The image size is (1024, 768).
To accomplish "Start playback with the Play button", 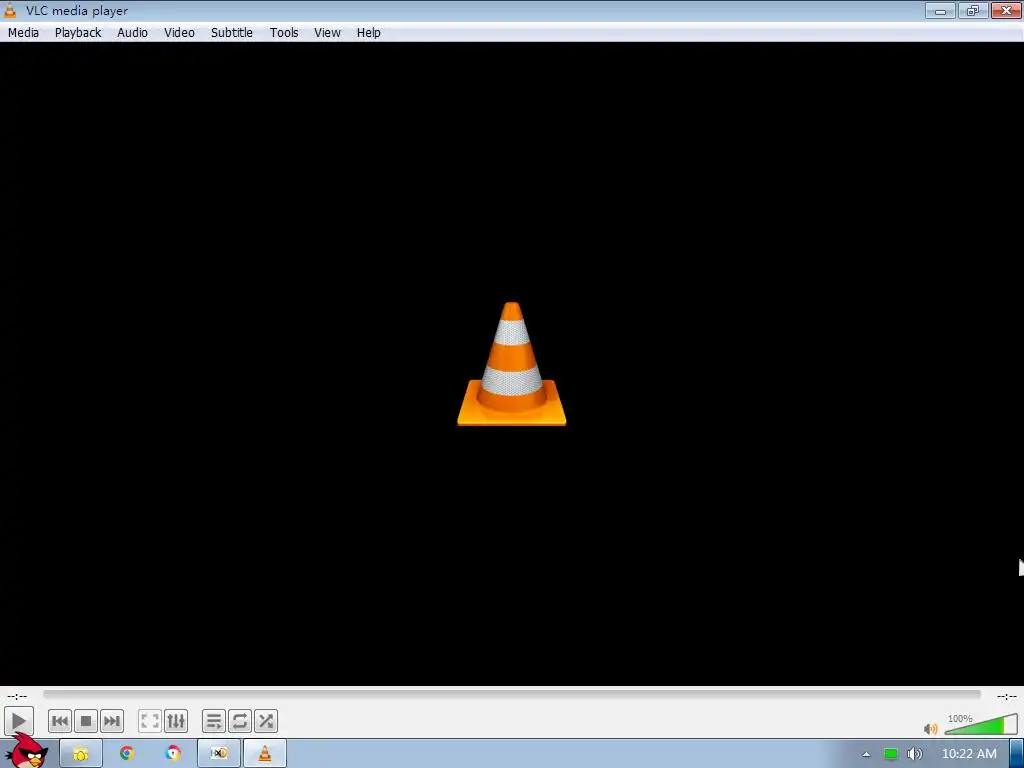I will pyautogui.click(x=18, y=722).
